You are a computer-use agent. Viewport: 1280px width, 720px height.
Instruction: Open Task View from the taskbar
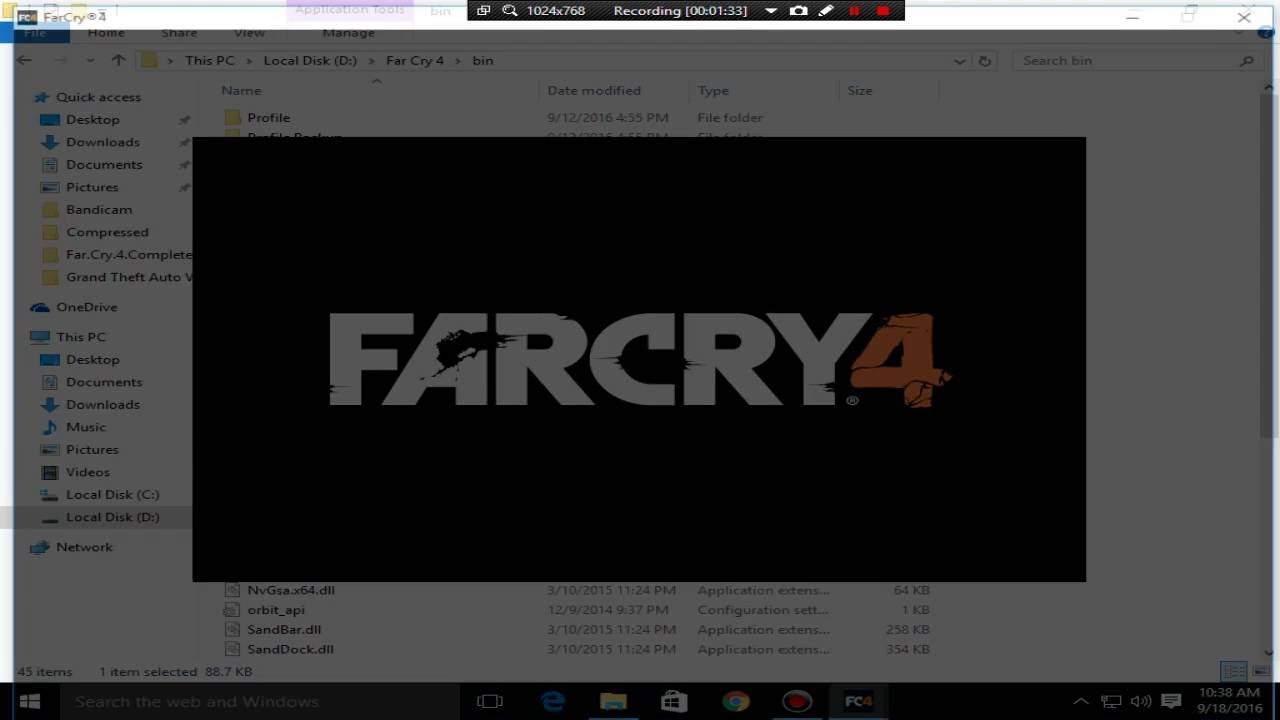point(490,701)
